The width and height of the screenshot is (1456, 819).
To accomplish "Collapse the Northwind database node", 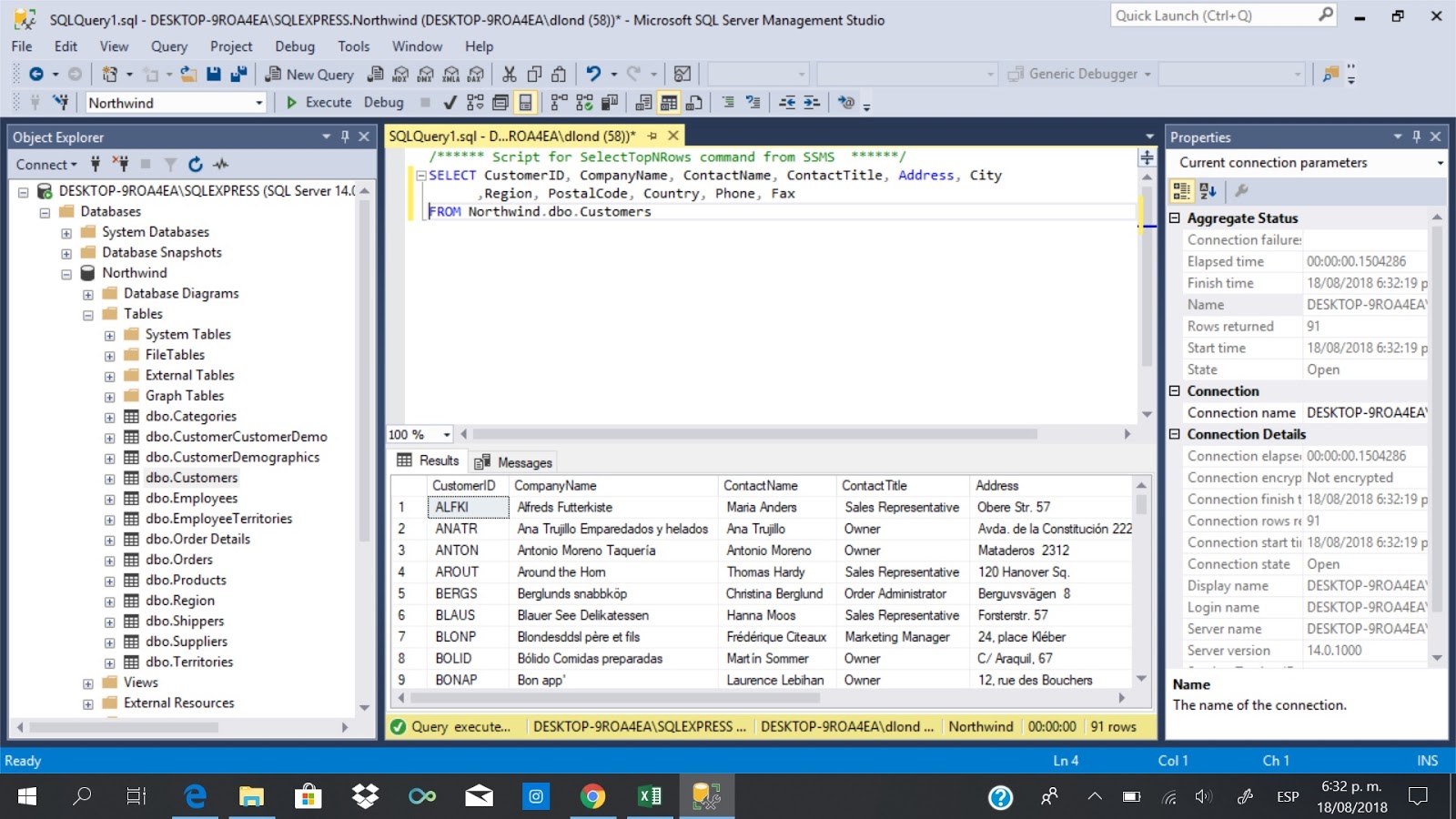I will coord(66,272).
